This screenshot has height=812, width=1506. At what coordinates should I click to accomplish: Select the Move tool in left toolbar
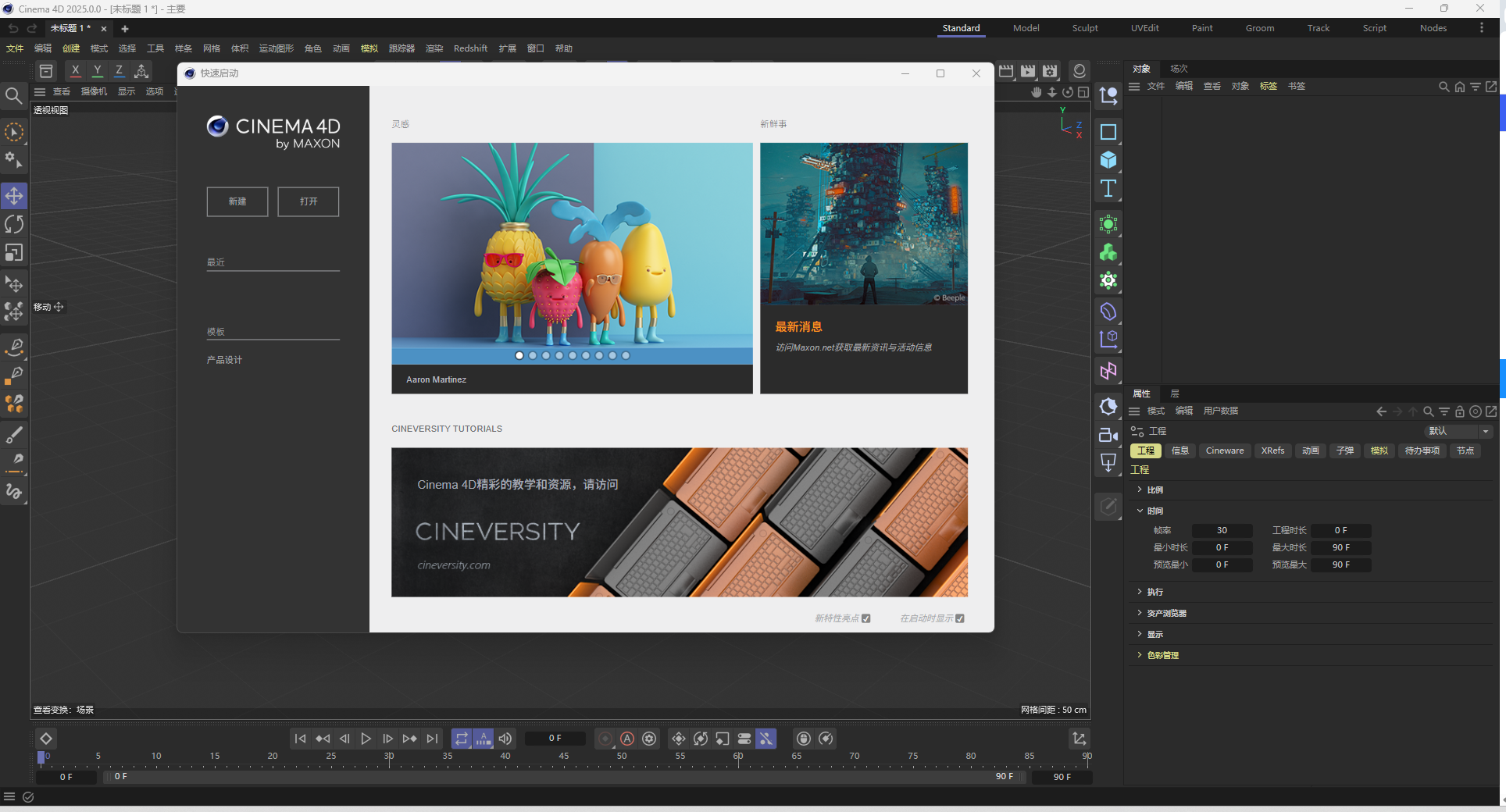(14, 196)
